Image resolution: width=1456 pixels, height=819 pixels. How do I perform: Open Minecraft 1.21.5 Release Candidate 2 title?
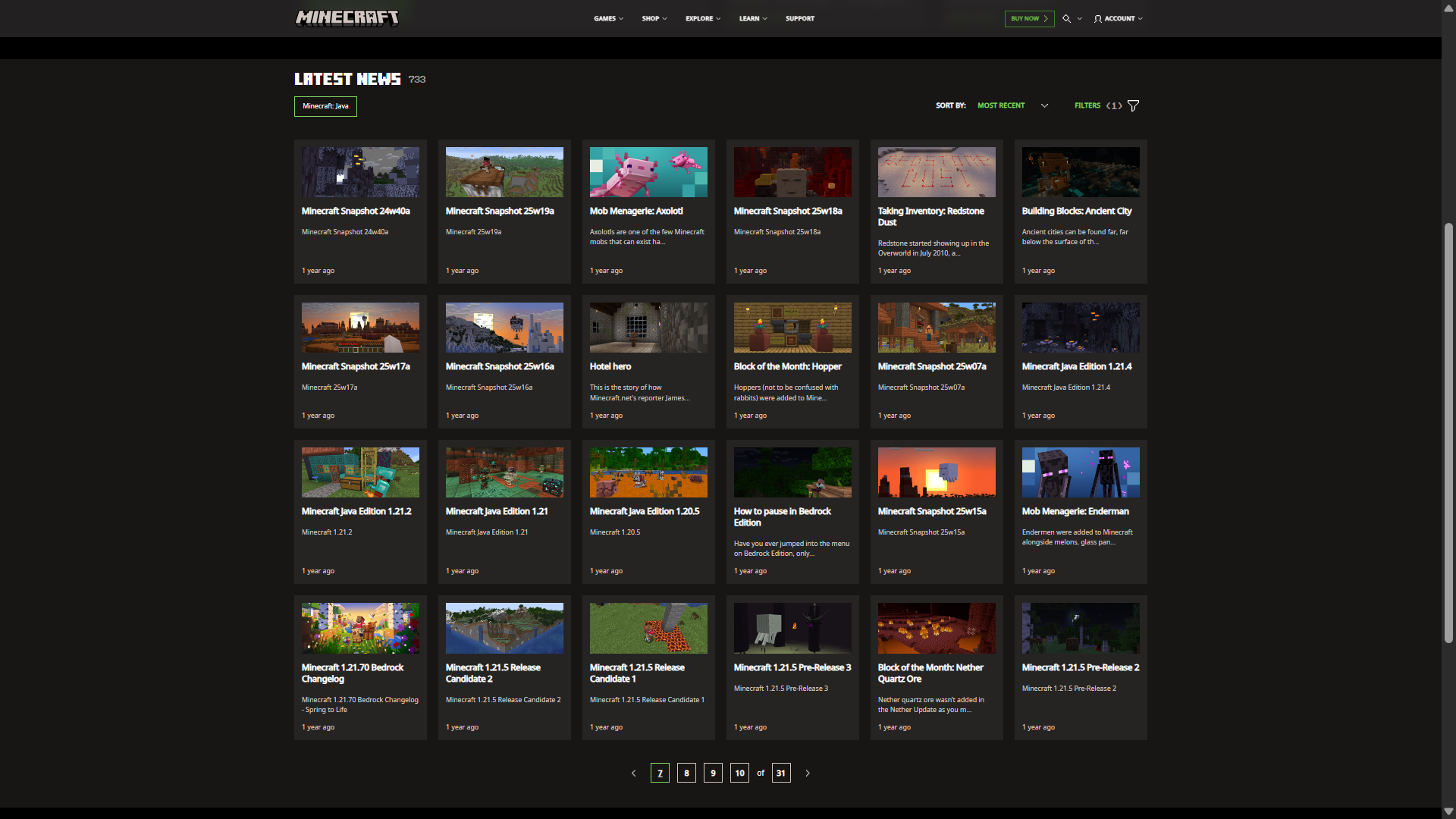coord(493,673)
